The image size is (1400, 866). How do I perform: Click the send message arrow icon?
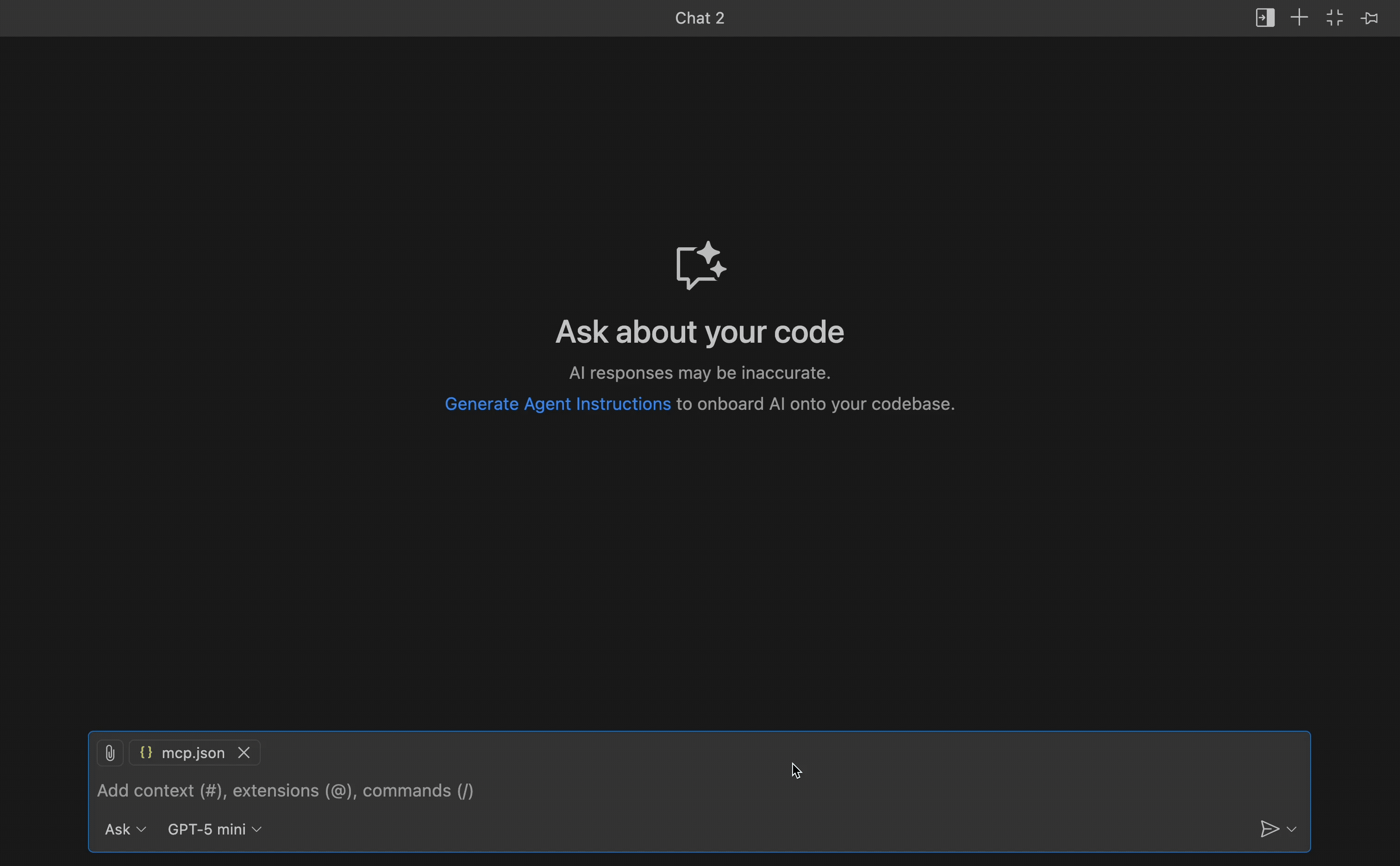pos(1269,829)
